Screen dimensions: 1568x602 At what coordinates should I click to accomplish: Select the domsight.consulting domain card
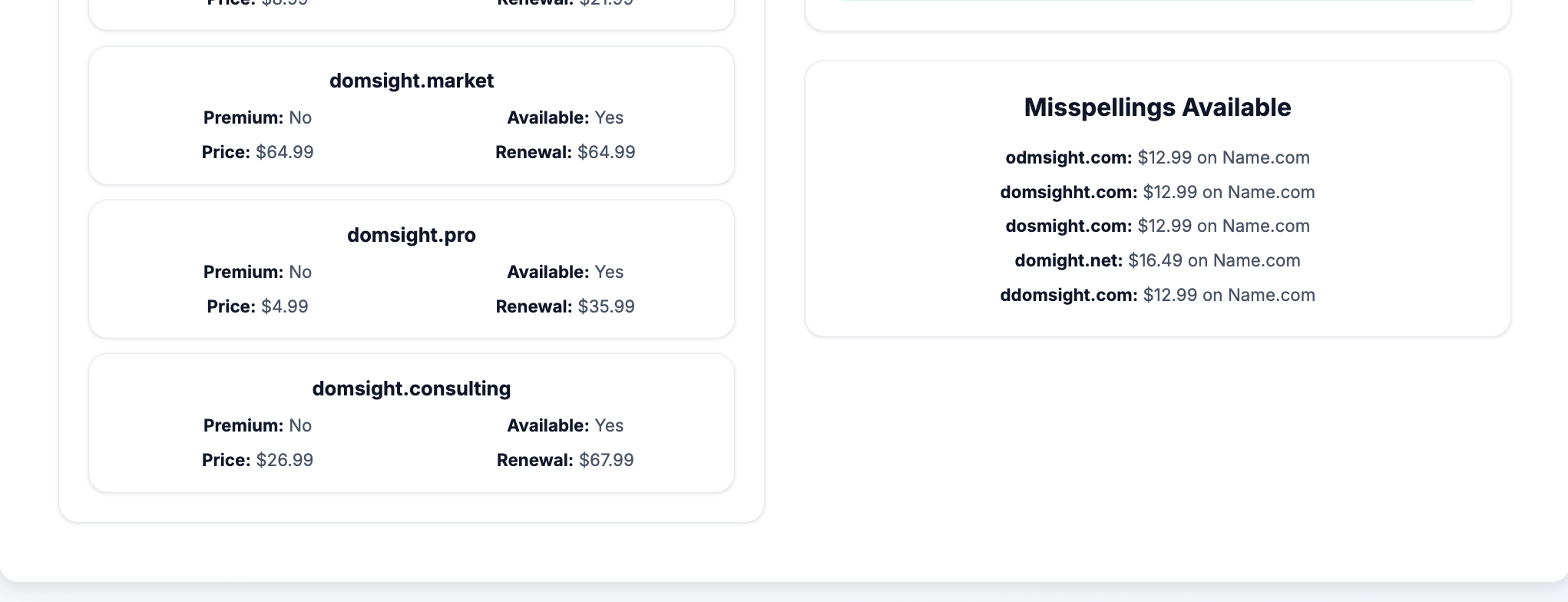pyautogui.click(x=412, y=422)
